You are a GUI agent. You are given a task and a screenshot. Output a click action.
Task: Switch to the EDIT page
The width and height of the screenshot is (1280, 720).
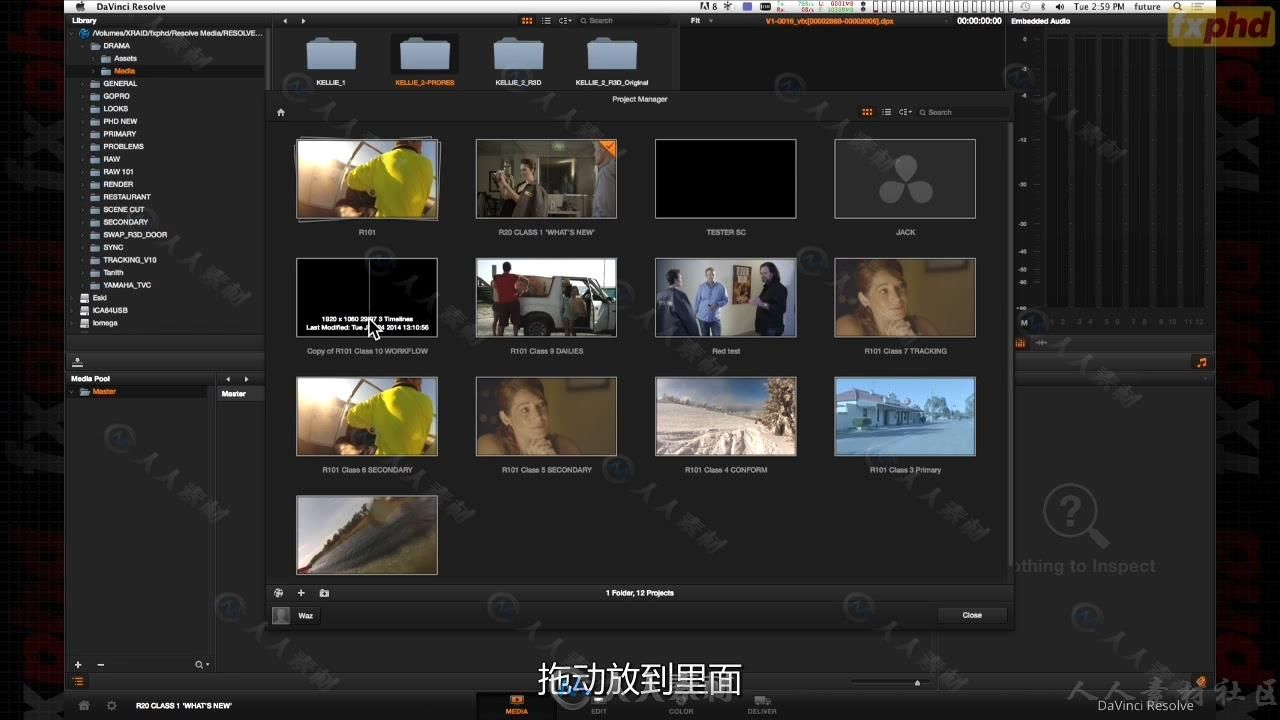pyautogui.click(x=599, y=705)
